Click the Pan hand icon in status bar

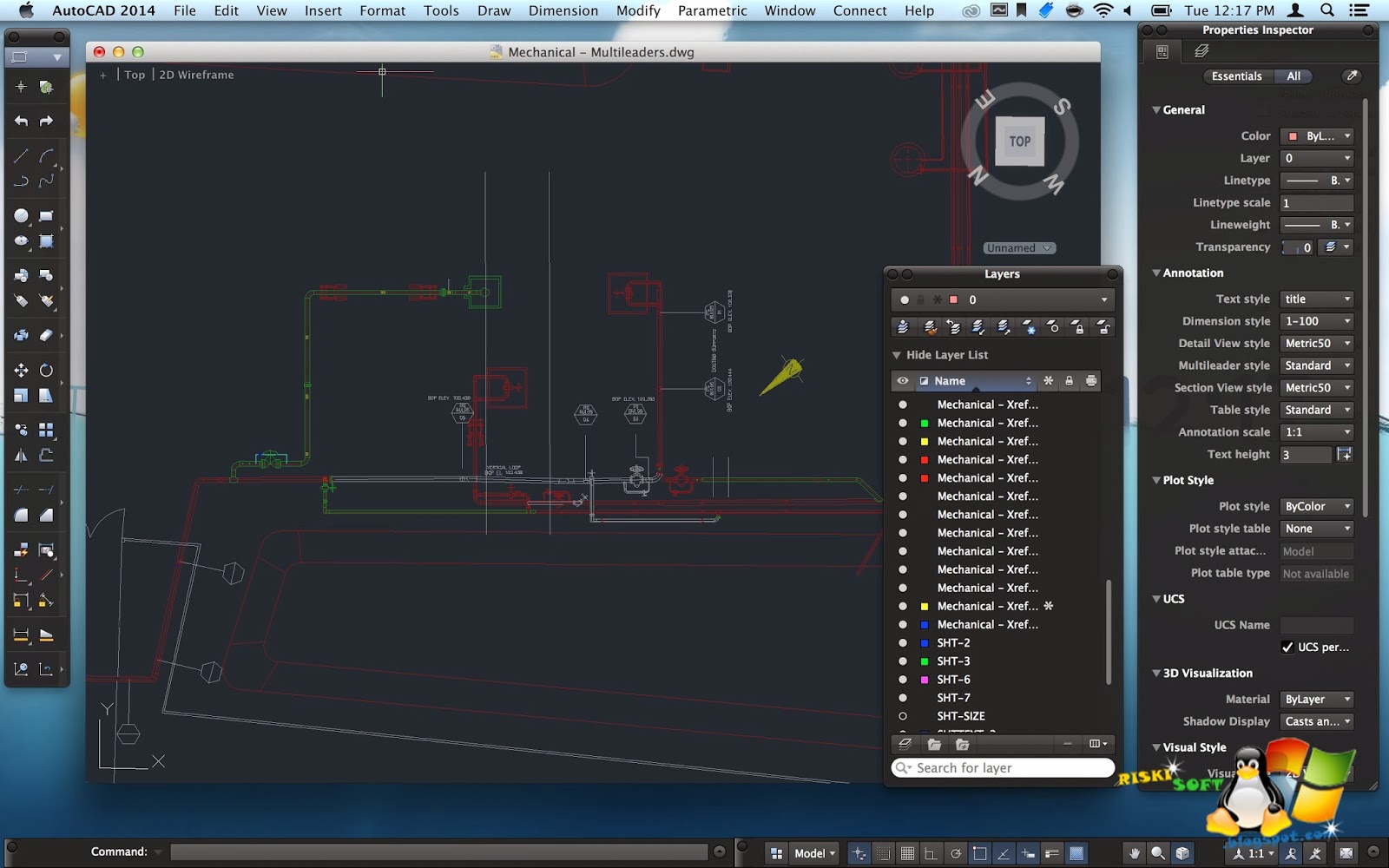pyautogui.click(x=1134, y=853)
